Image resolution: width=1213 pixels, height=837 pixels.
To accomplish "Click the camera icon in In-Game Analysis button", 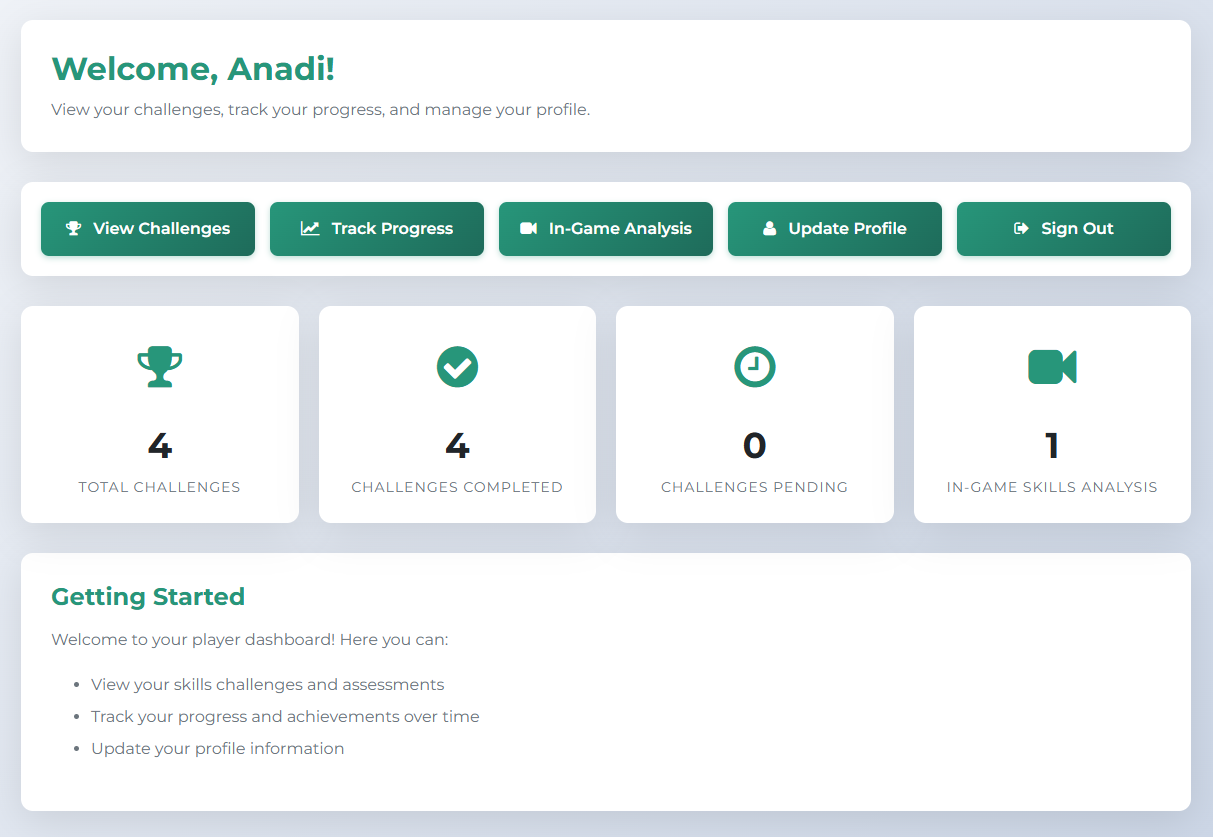I will pyautogui.click(x=528, y=228).
